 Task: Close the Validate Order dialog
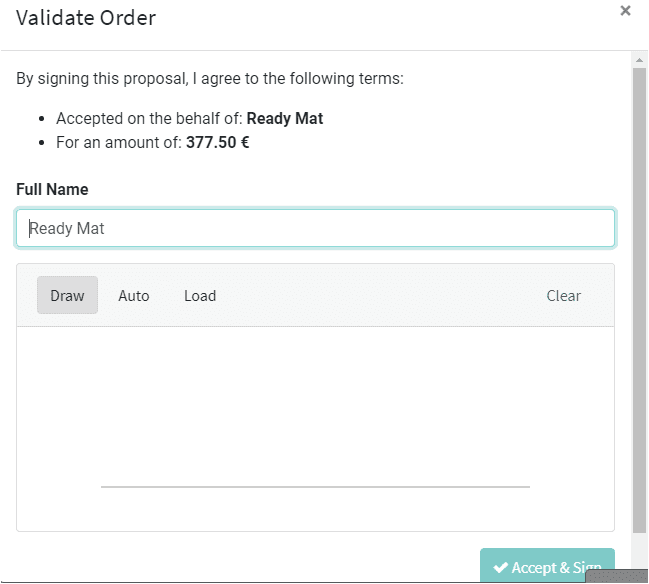(x=625, y=11)
